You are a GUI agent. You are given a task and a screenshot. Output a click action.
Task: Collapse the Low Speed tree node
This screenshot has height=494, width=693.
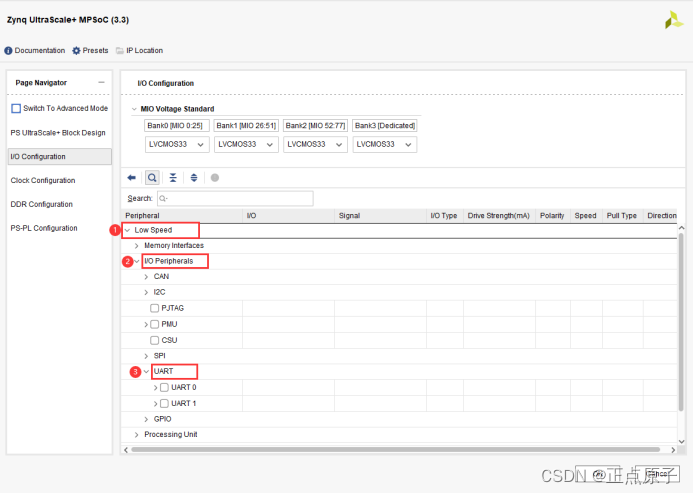coord(127,230)
